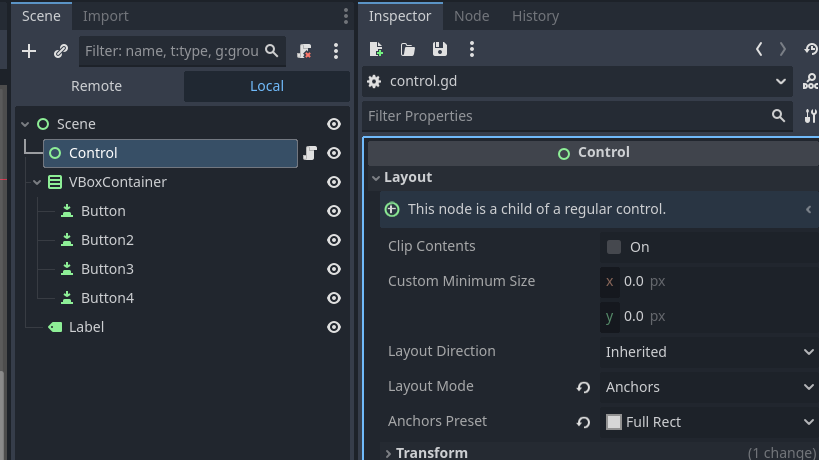Collapse the regular control info notice

(808, 209)
